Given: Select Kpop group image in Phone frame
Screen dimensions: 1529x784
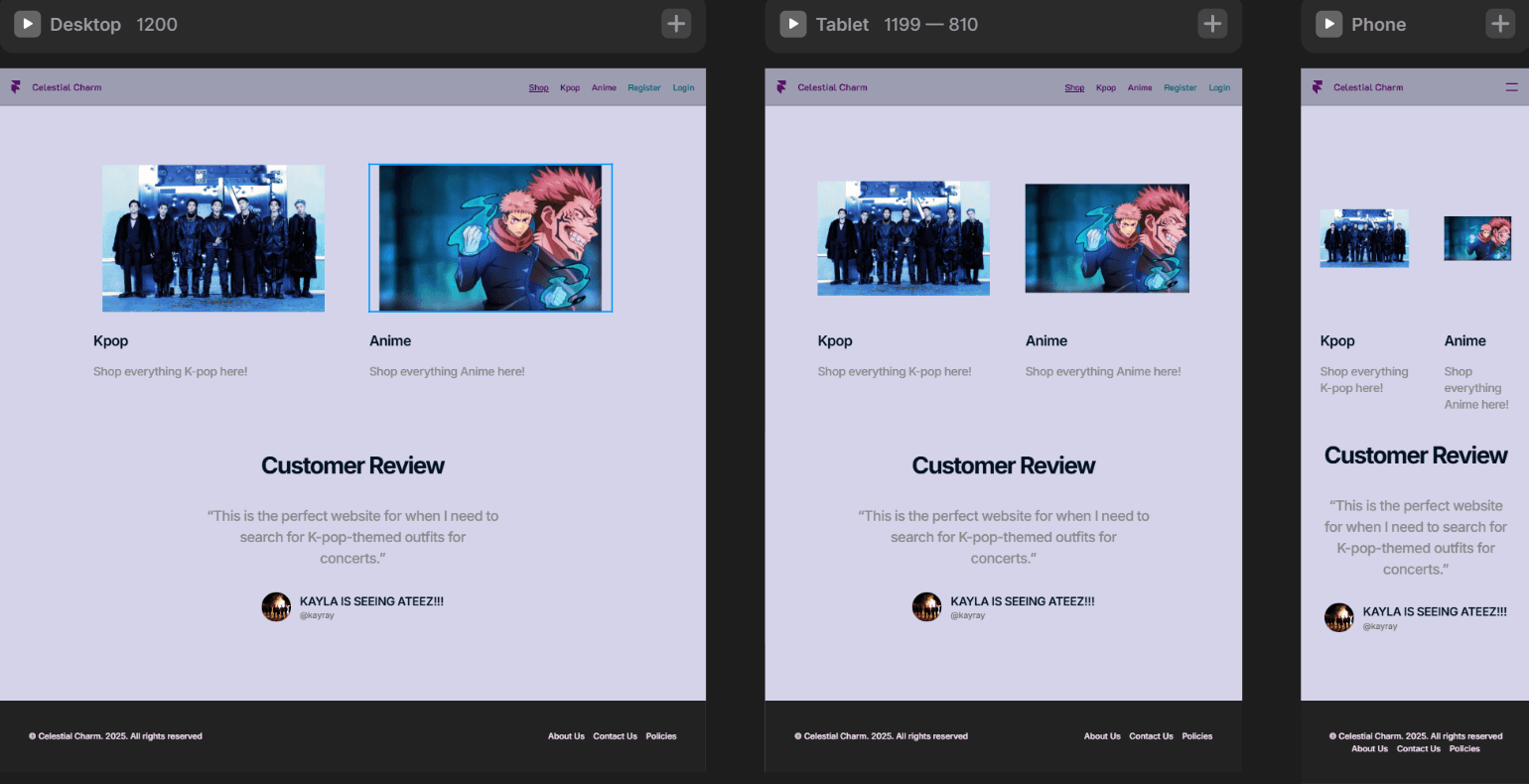Looking at the screenshot, I should coord(1364,238).
